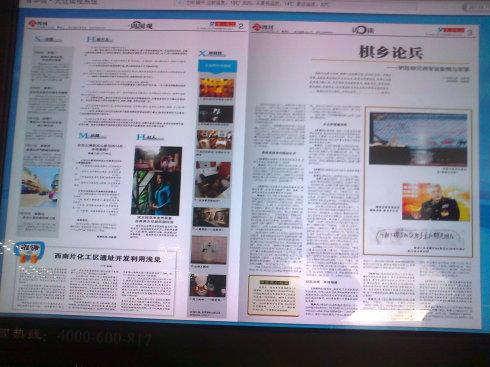Screen dimensions: 490x367
Task: Enlarge the night sky photo on page 3
Action: point(418,139)
